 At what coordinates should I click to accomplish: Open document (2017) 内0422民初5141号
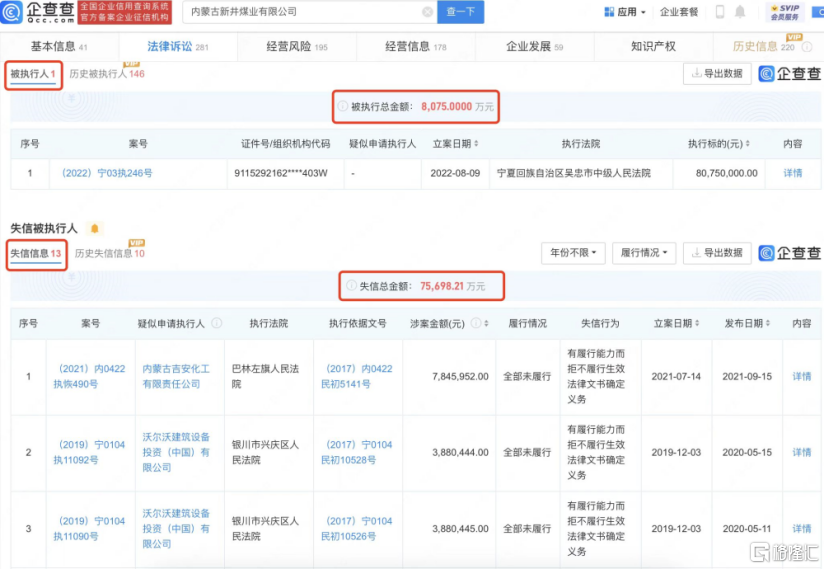tap(358, 376)
